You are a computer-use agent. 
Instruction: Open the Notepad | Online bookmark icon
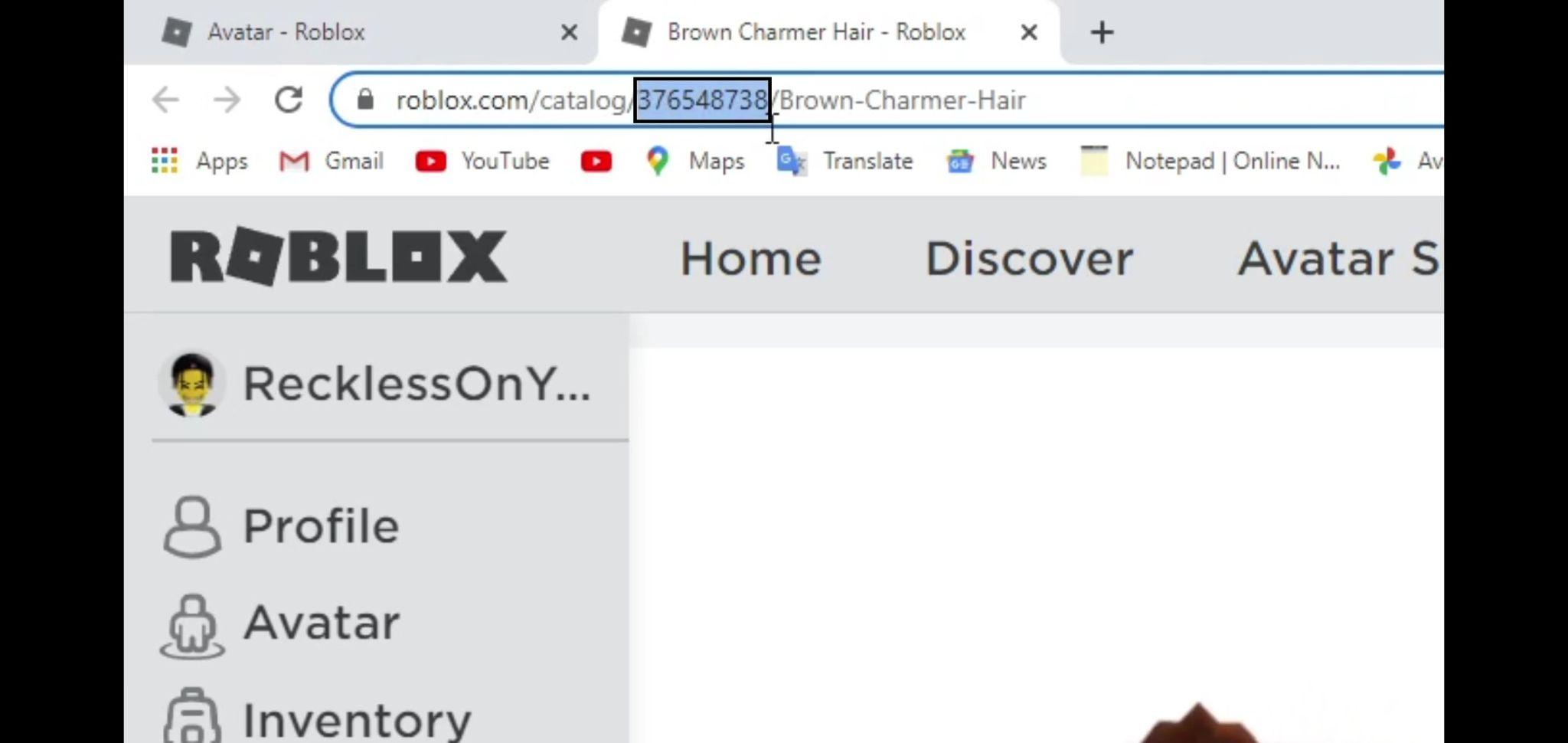1094,161
